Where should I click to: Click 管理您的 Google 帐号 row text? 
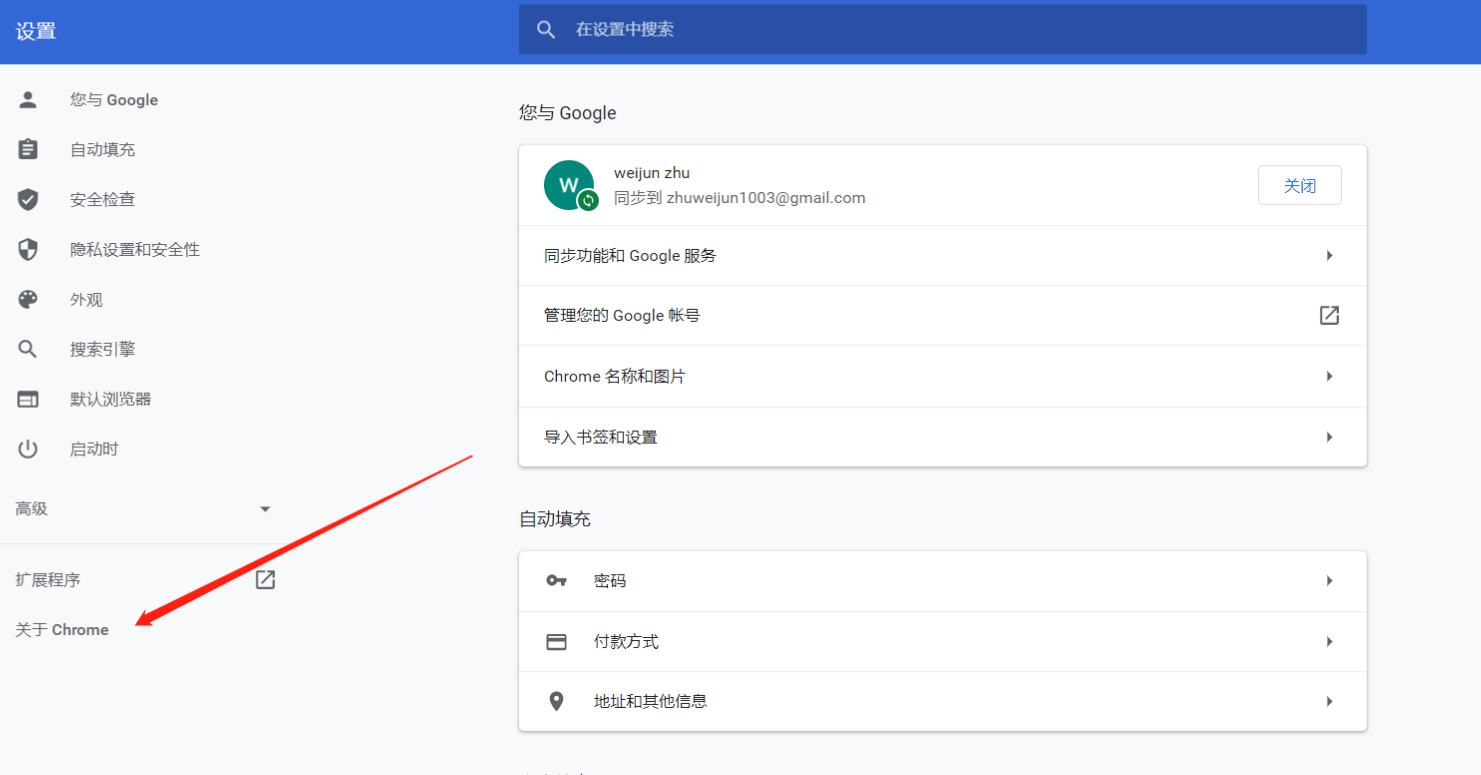622,315
